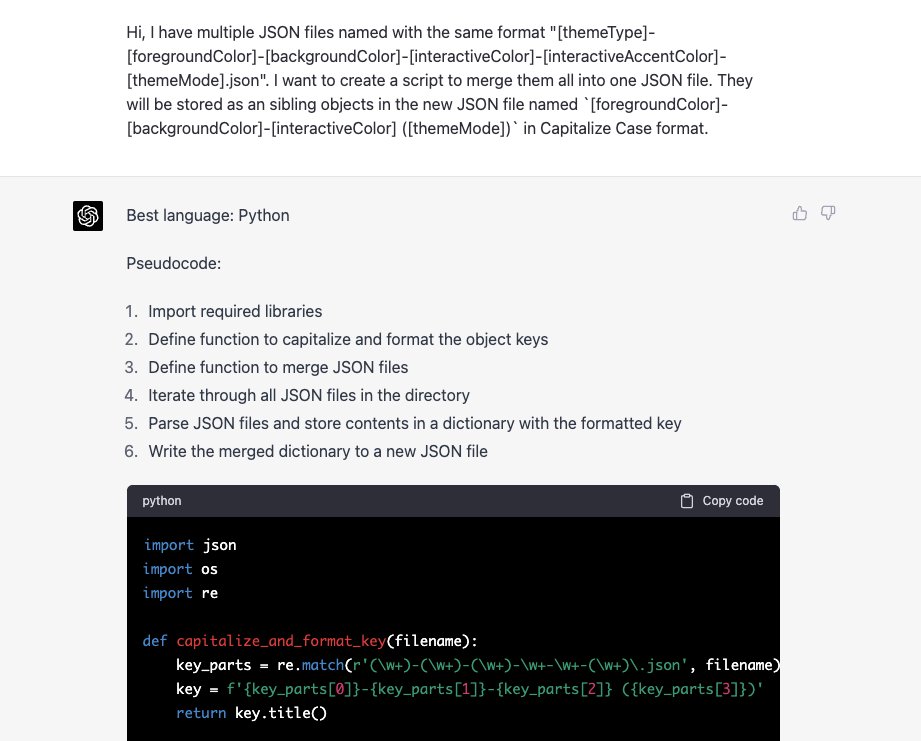Click the 'import re' code line
The image size is (921, 741).
click(180, 594)
